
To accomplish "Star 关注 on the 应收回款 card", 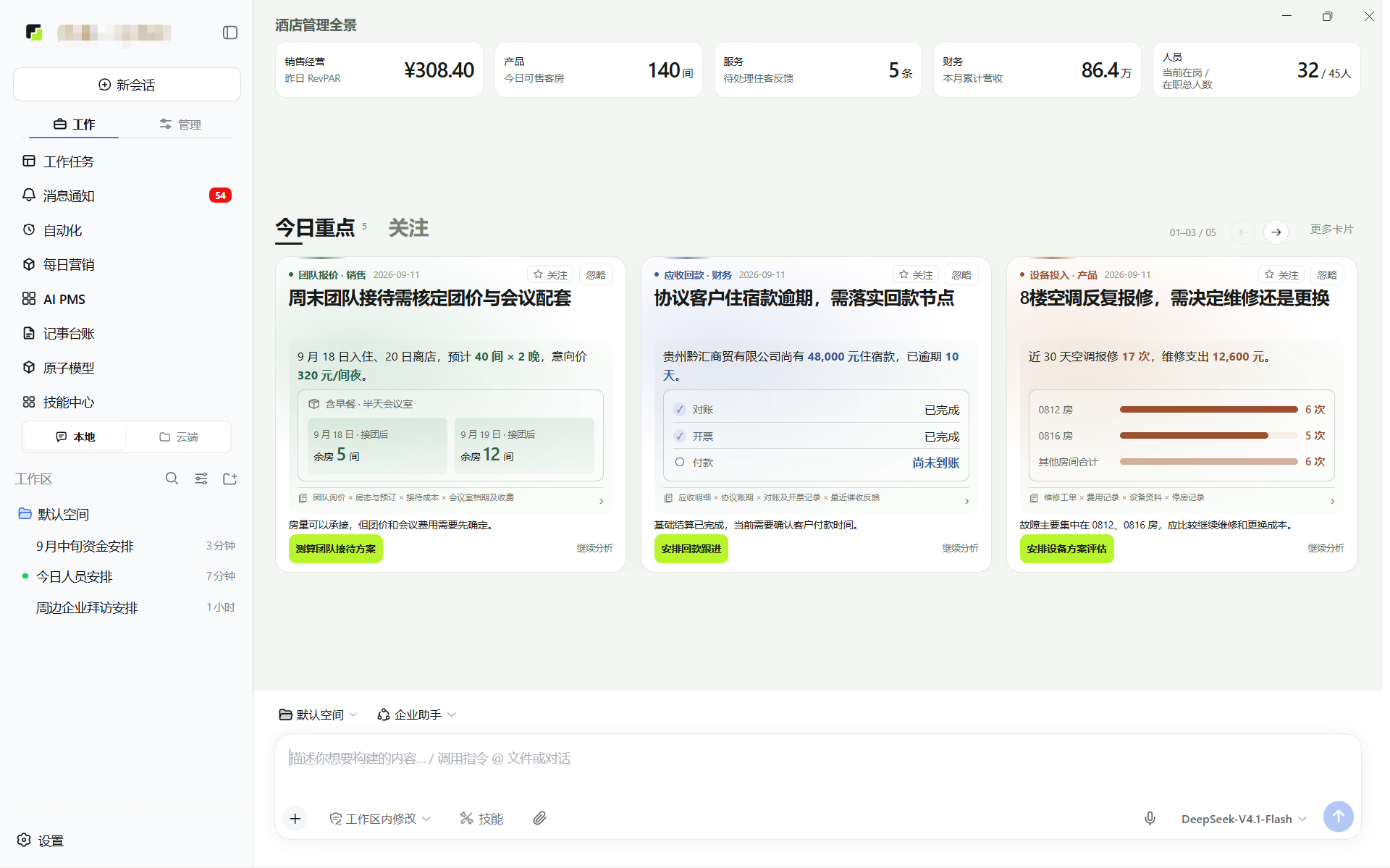I will click(x=916, y=275).
